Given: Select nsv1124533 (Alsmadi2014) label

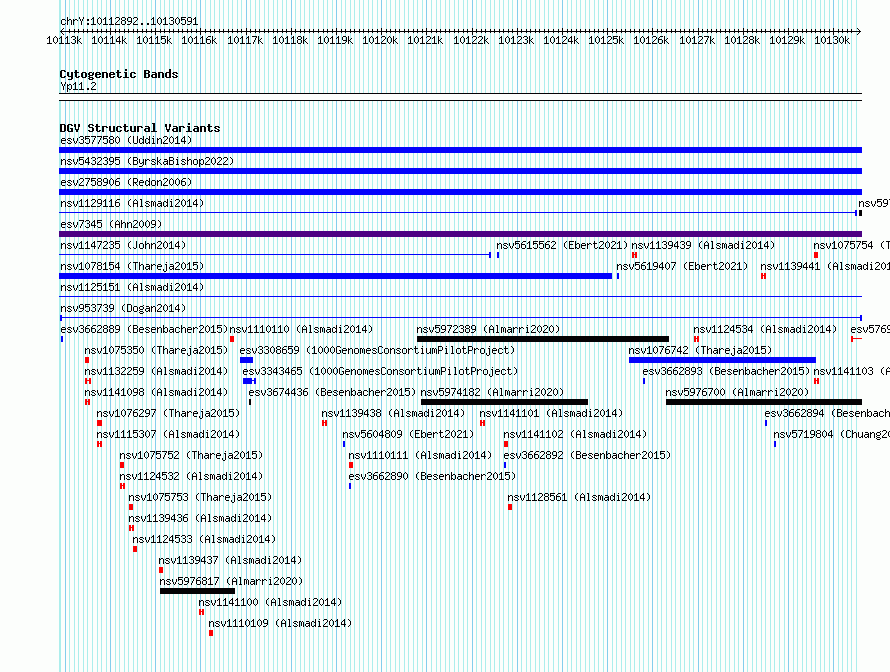Looking at the screenshot, I should 204,539.
